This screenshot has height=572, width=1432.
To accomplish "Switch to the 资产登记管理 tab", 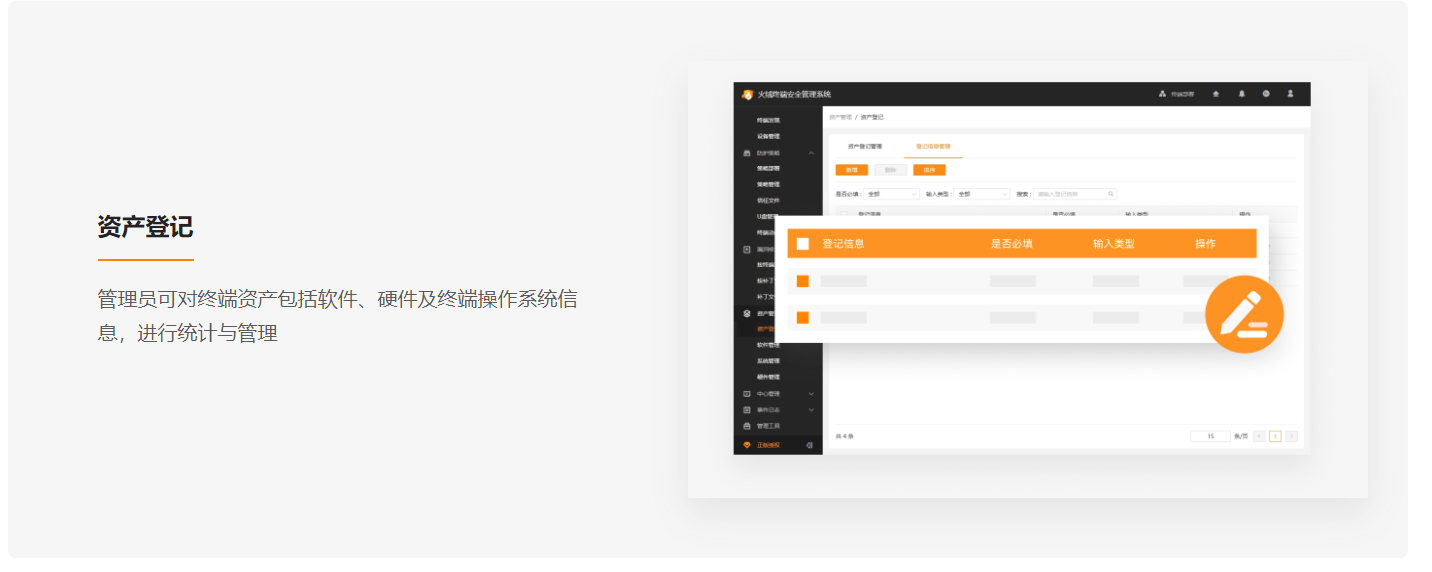I will coord(864,146).
